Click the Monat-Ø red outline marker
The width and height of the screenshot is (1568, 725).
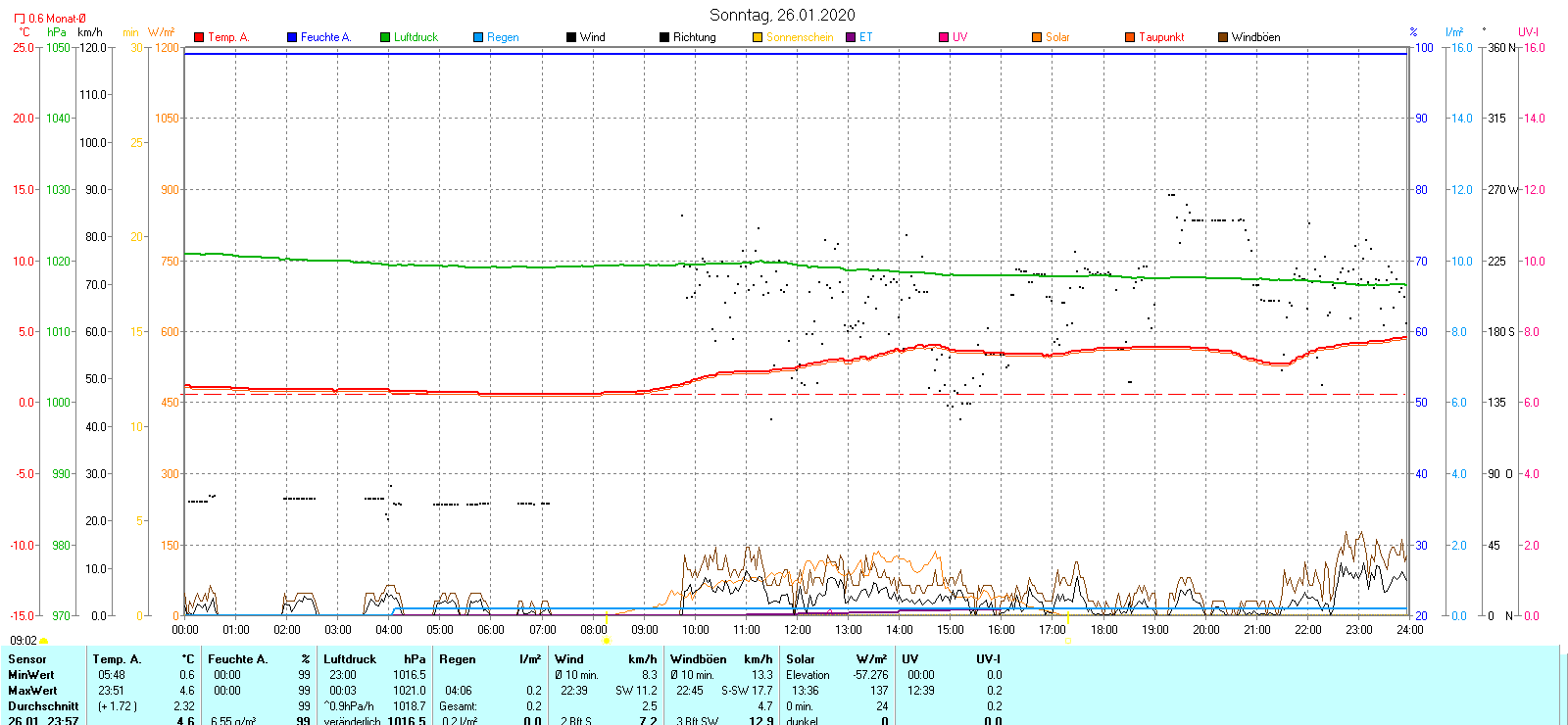(x=20, y=18)
